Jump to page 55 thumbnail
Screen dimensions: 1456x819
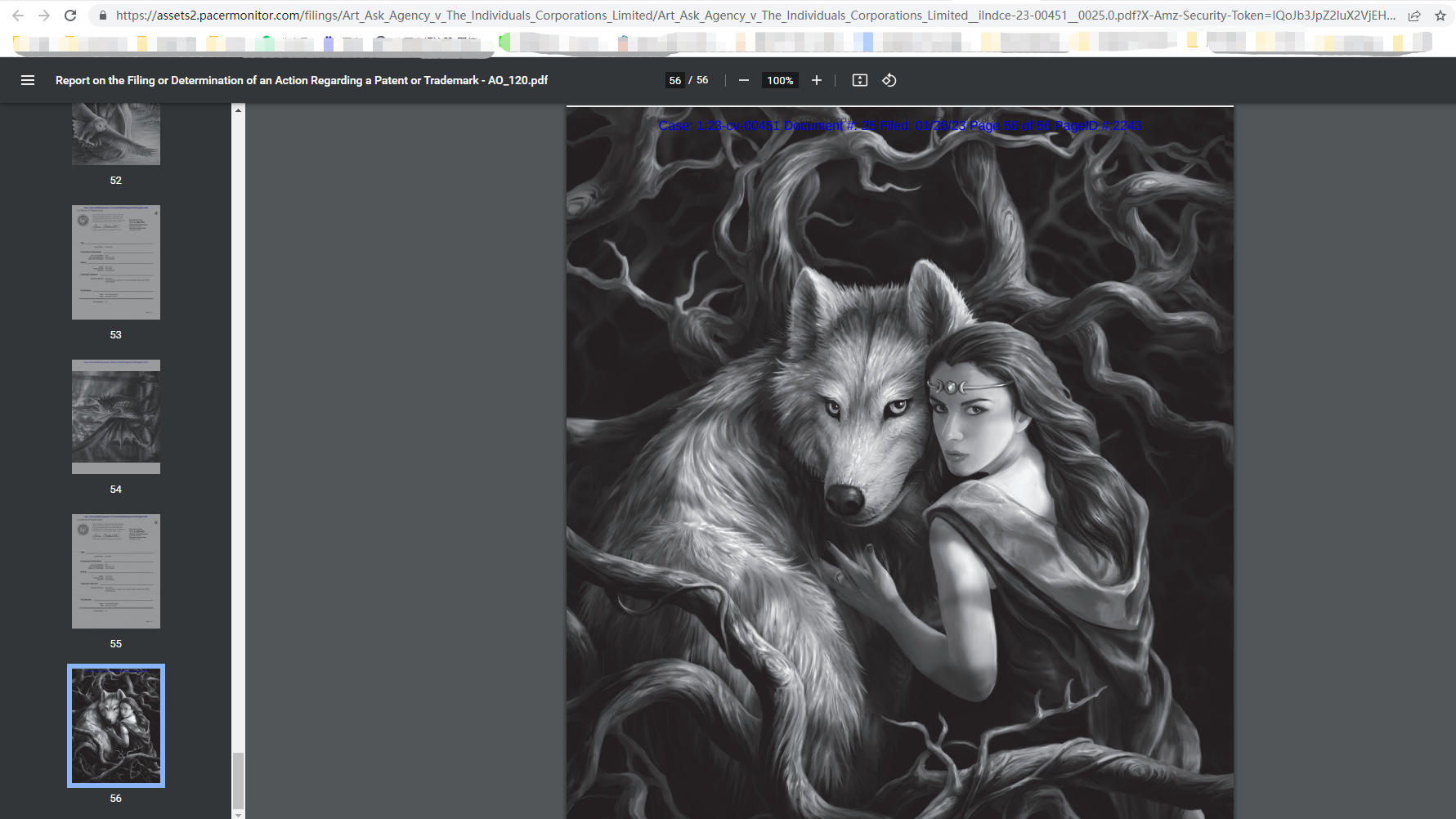(x=116, y=571)
